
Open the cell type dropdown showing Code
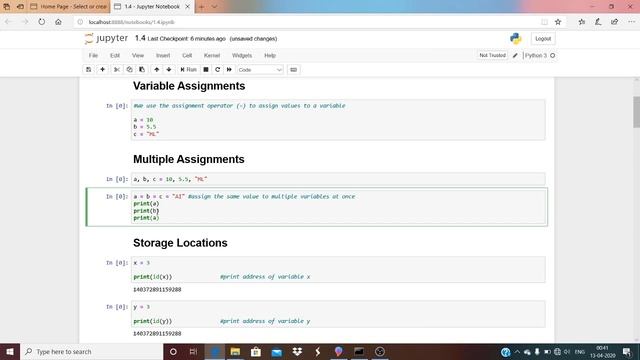[x=260, y=70]
